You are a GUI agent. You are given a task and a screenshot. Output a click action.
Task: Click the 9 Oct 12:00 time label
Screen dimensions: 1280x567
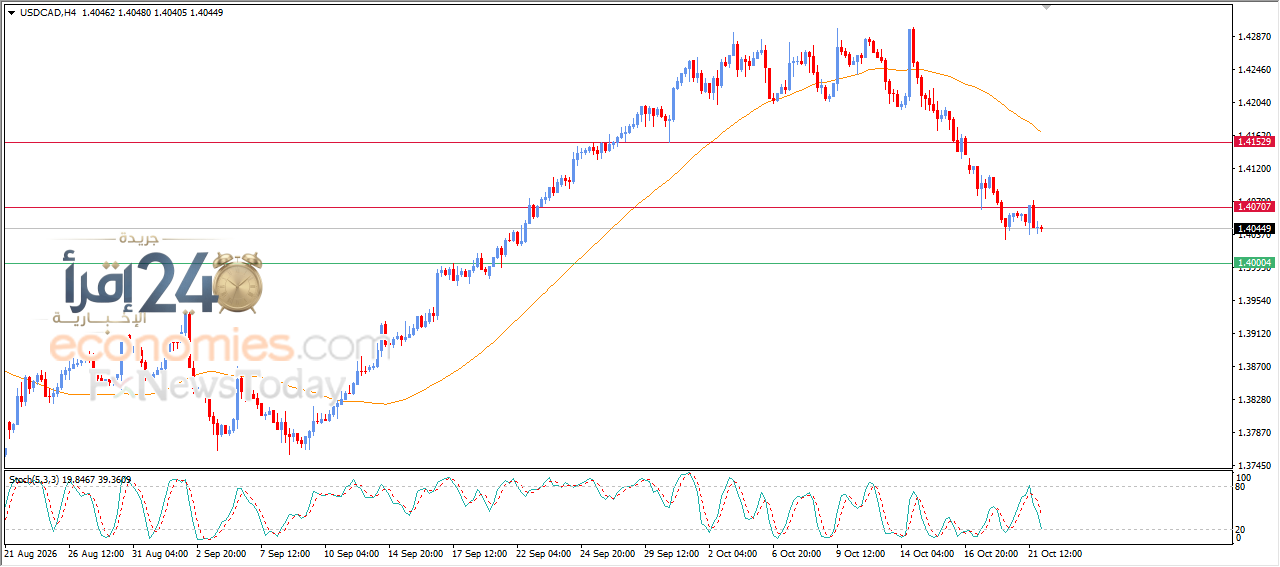click(x=862, y=553)
